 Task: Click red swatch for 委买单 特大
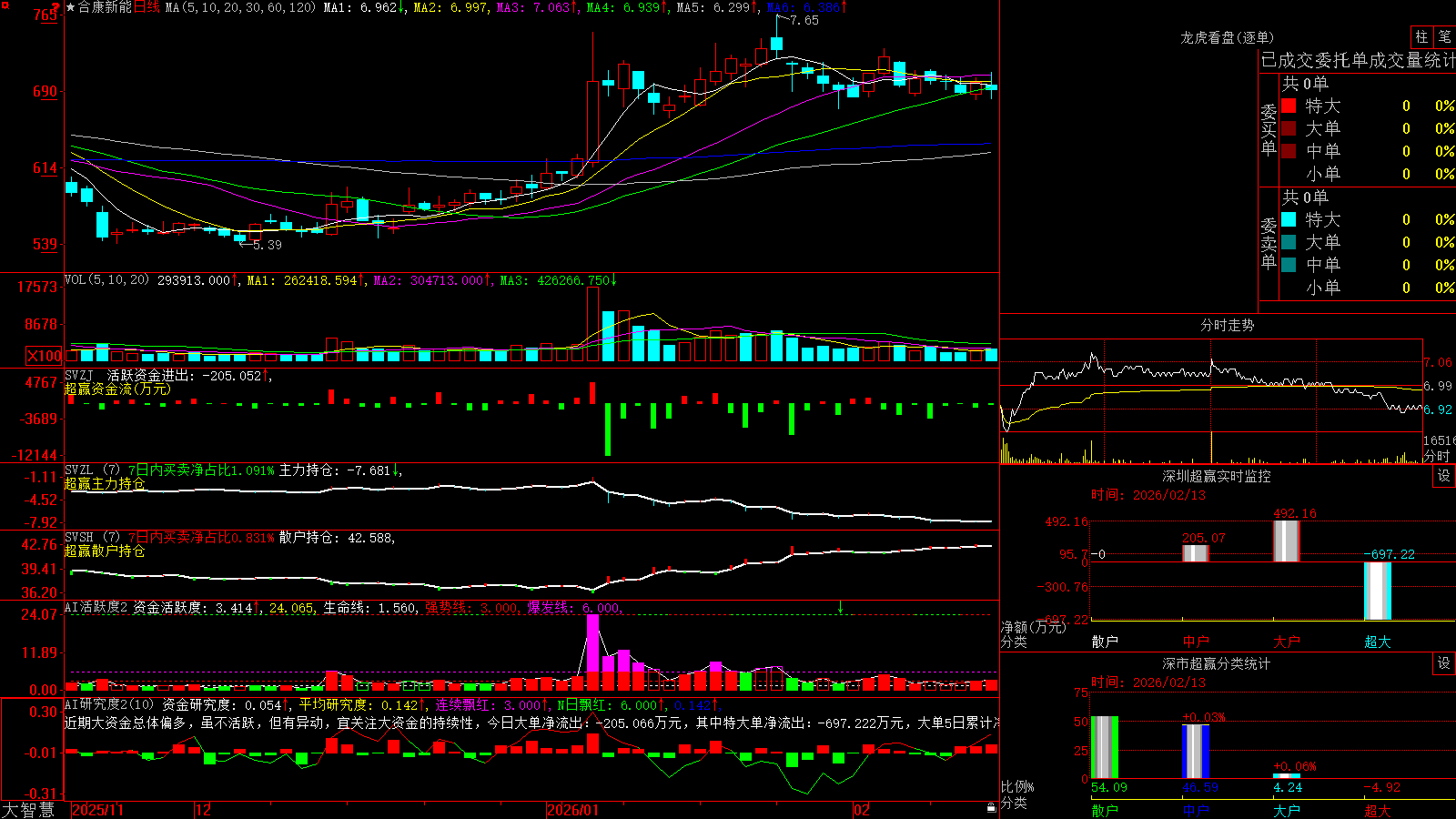(x=1289, y=106)
